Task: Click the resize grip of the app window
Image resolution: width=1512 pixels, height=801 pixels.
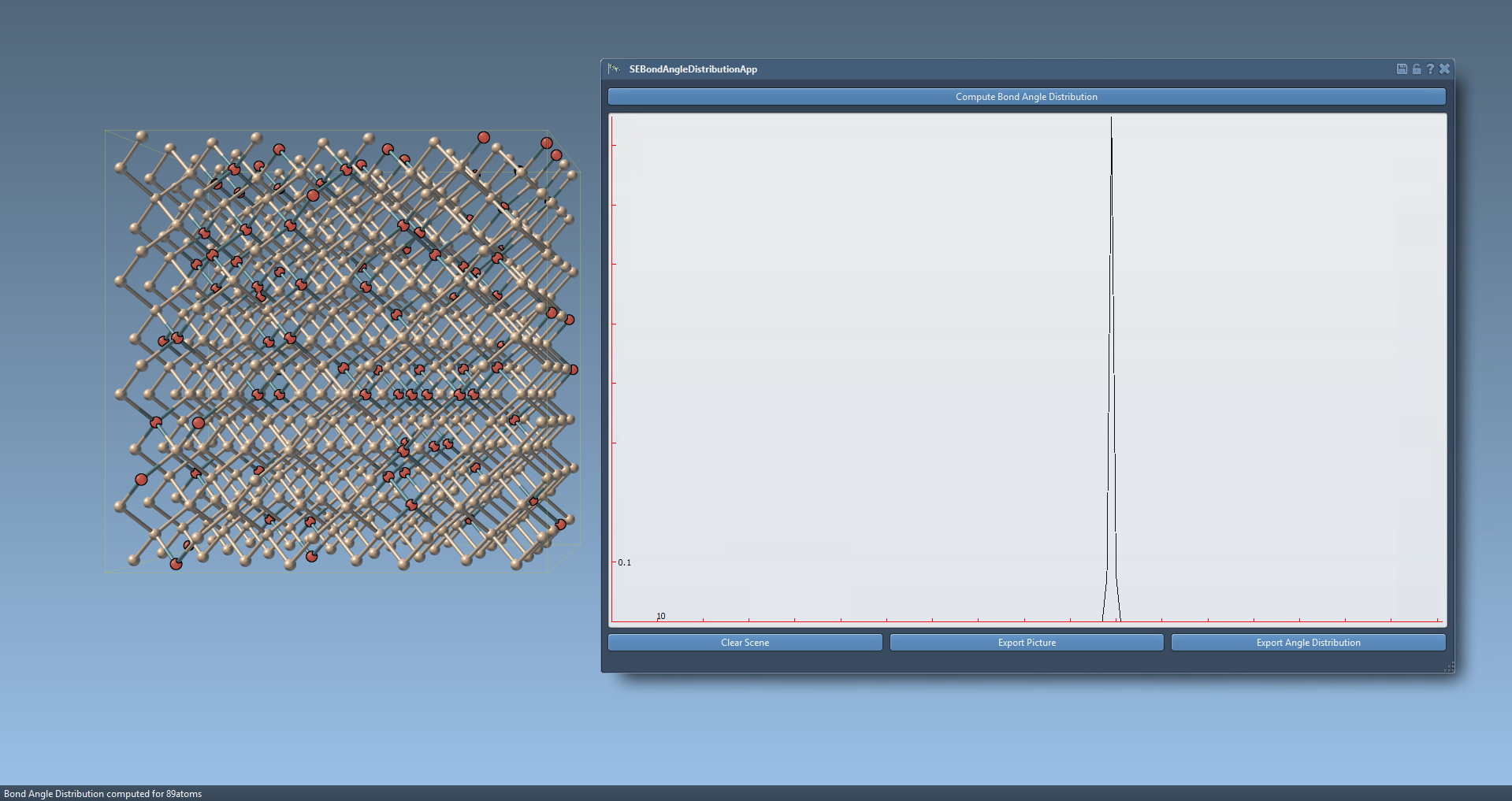Action: coord(1449,668)
